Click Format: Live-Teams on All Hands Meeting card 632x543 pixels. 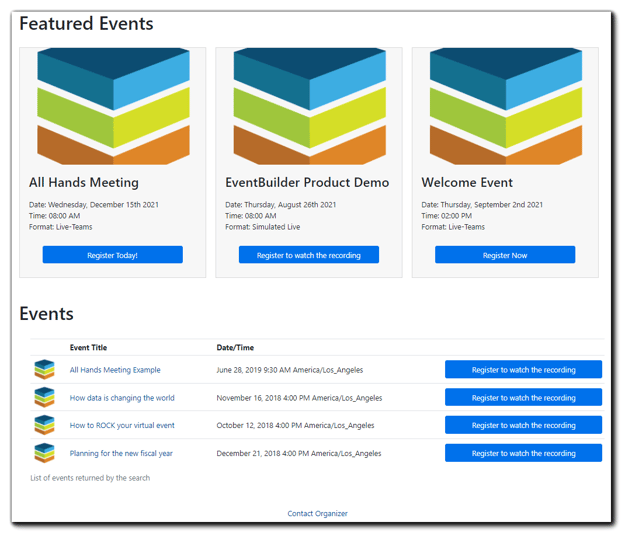tap(60, 227)
